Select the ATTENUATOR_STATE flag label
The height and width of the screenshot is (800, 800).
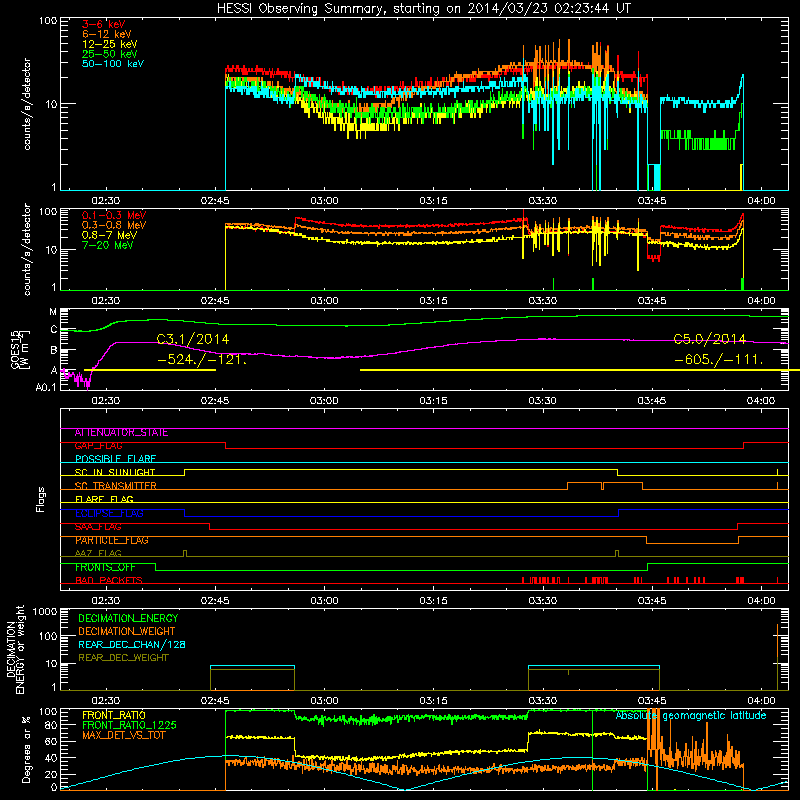click(x=121, y=433)
